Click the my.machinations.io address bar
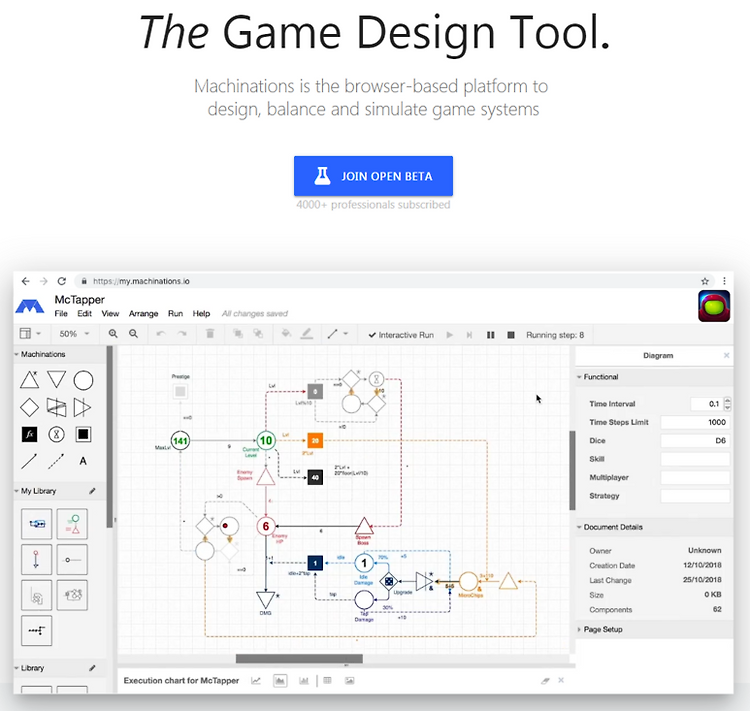This screenshot has height=711, width=750. 395,281
